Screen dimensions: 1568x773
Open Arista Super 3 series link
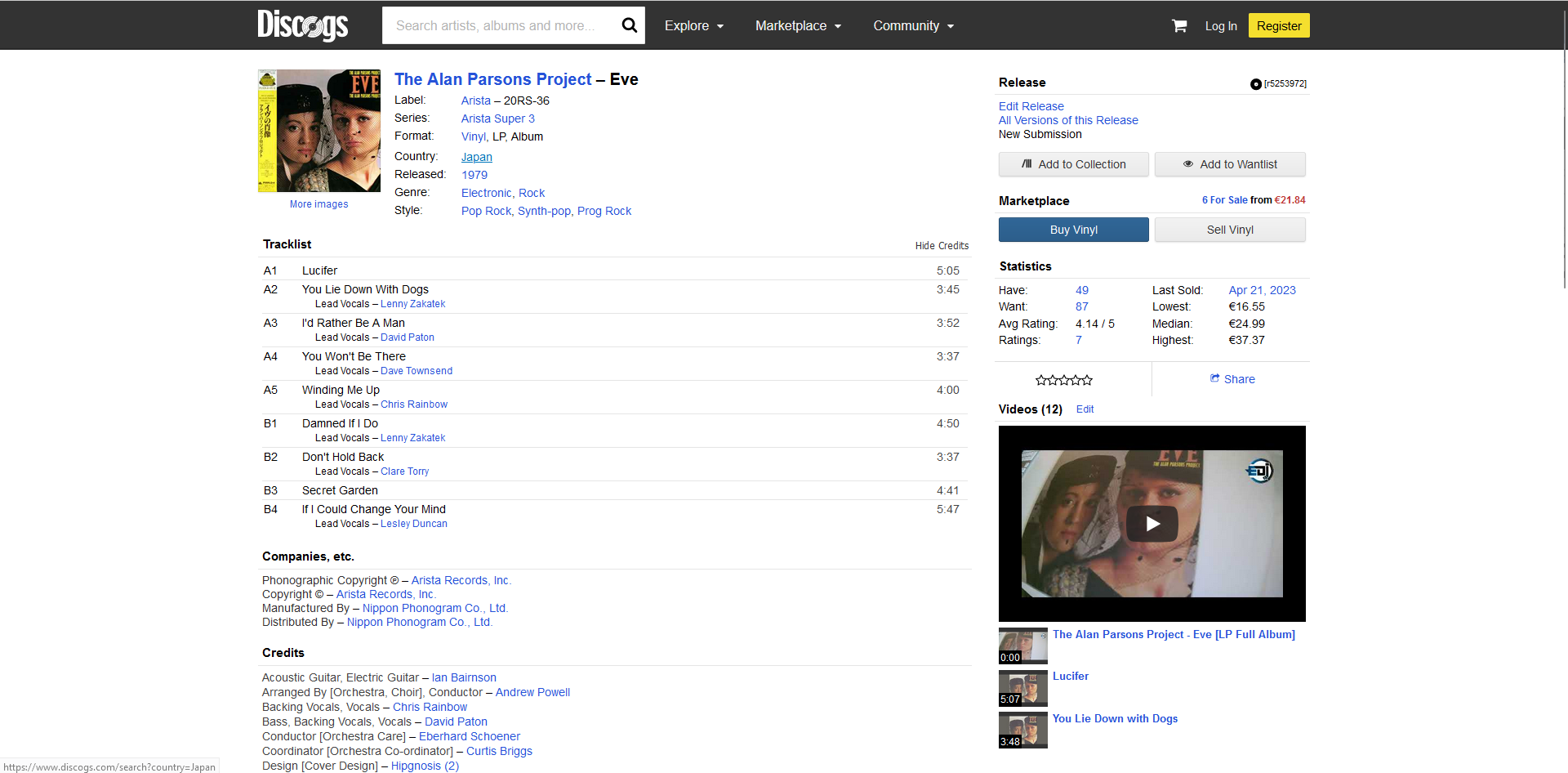coord(497,118)
